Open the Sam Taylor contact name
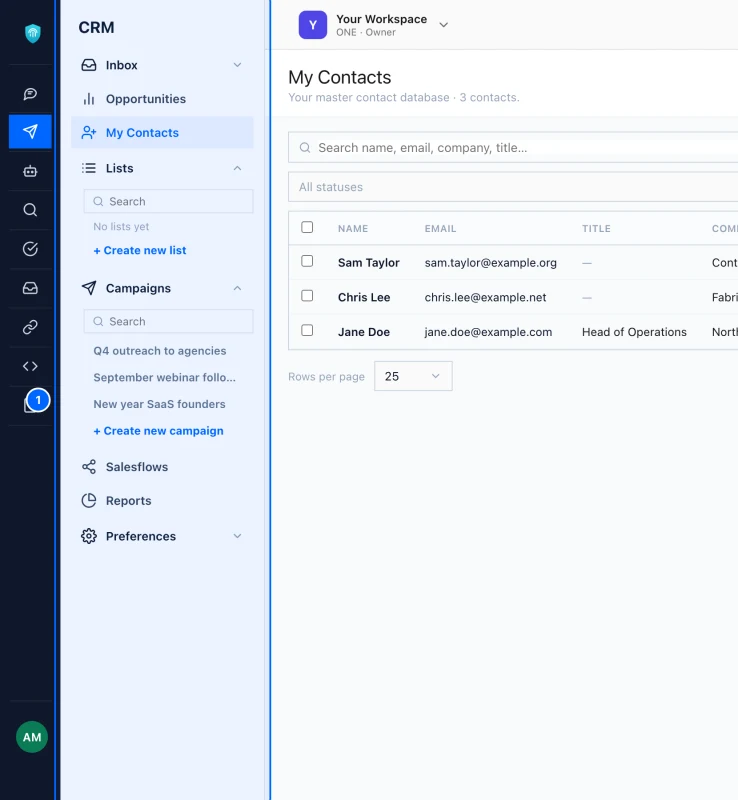This screenshot has width=738, height=800. (x=368, y=263)
